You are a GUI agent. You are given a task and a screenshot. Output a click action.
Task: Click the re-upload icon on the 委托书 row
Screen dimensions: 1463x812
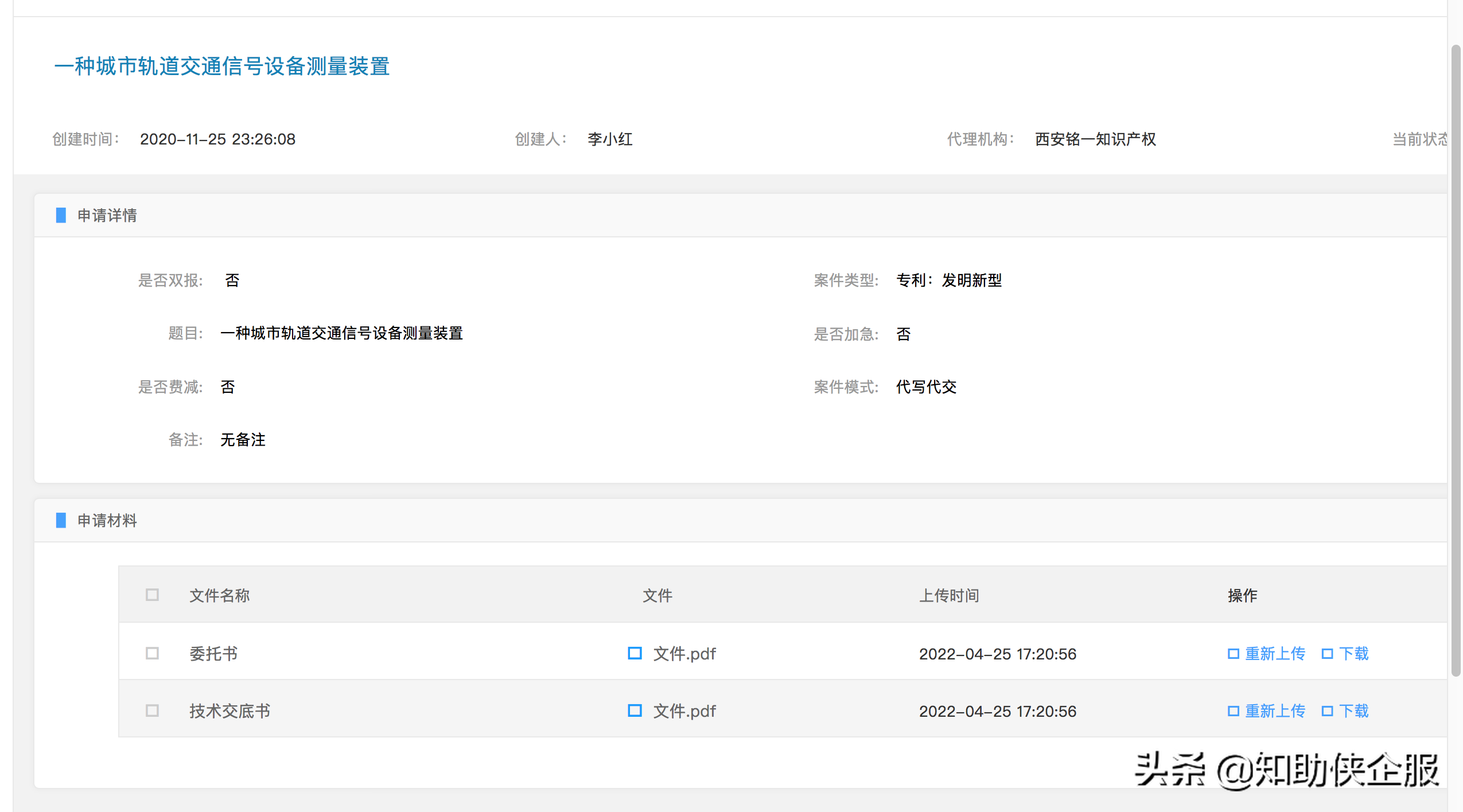(x=1233, y=653)
